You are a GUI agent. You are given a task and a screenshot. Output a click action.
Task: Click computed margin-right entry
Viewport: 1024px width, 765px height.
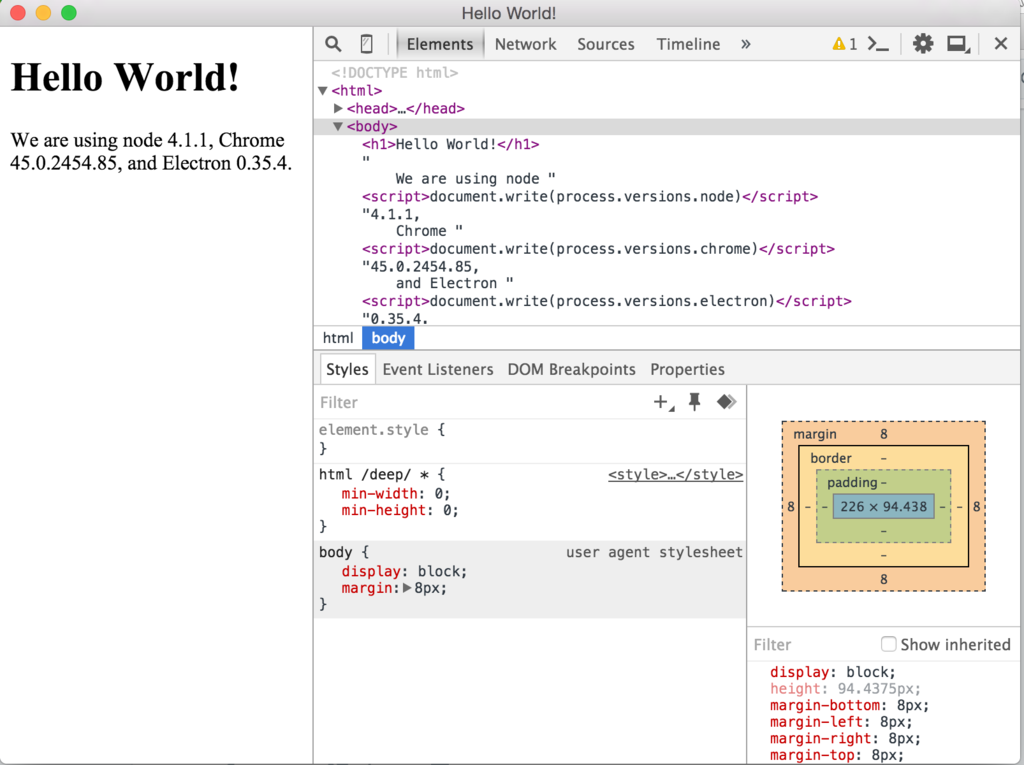[x=845, y=738]
